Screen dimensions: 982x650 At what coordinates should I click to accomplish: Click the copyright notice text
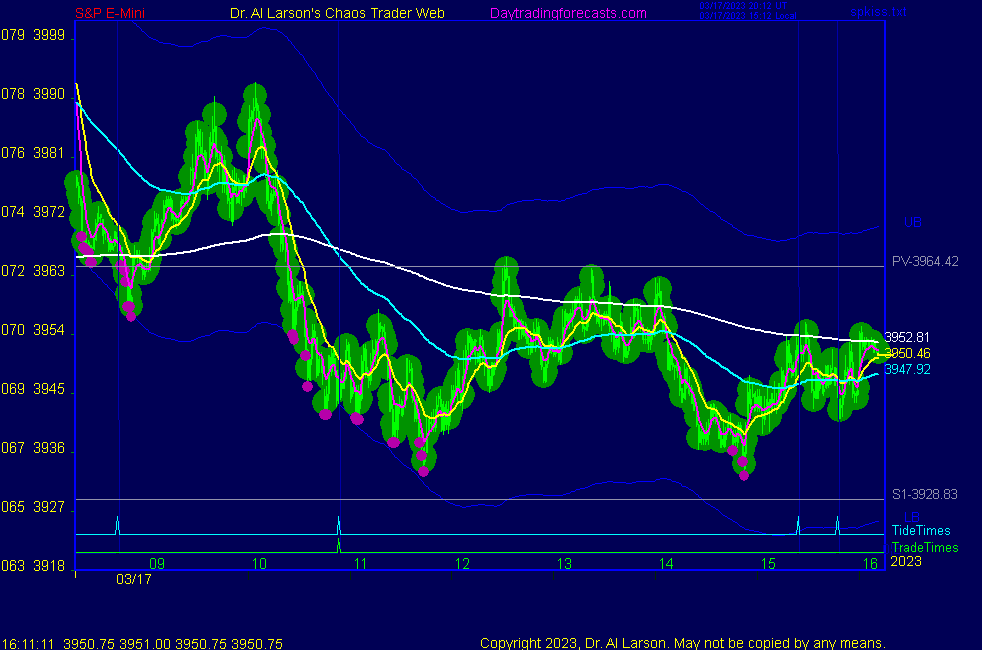683,643
